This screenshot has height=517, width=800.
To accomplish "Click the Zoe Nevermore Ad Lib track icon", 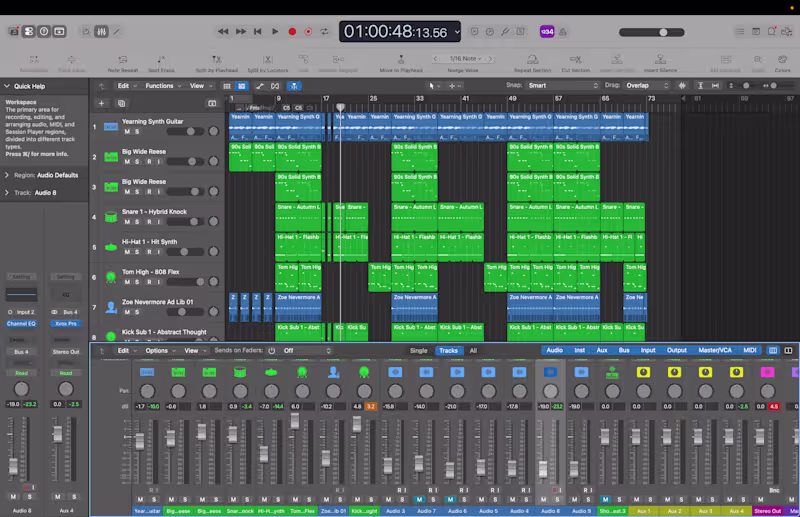I will [111, 307].
